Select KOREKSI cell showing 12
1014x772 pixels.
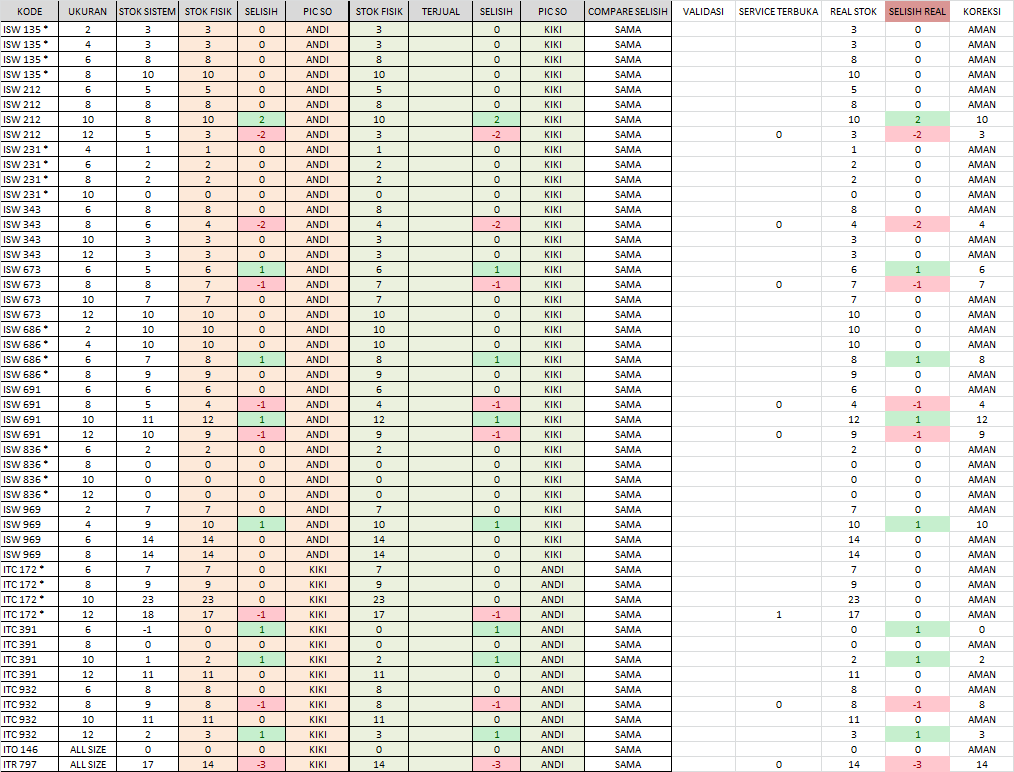(981, 419)
